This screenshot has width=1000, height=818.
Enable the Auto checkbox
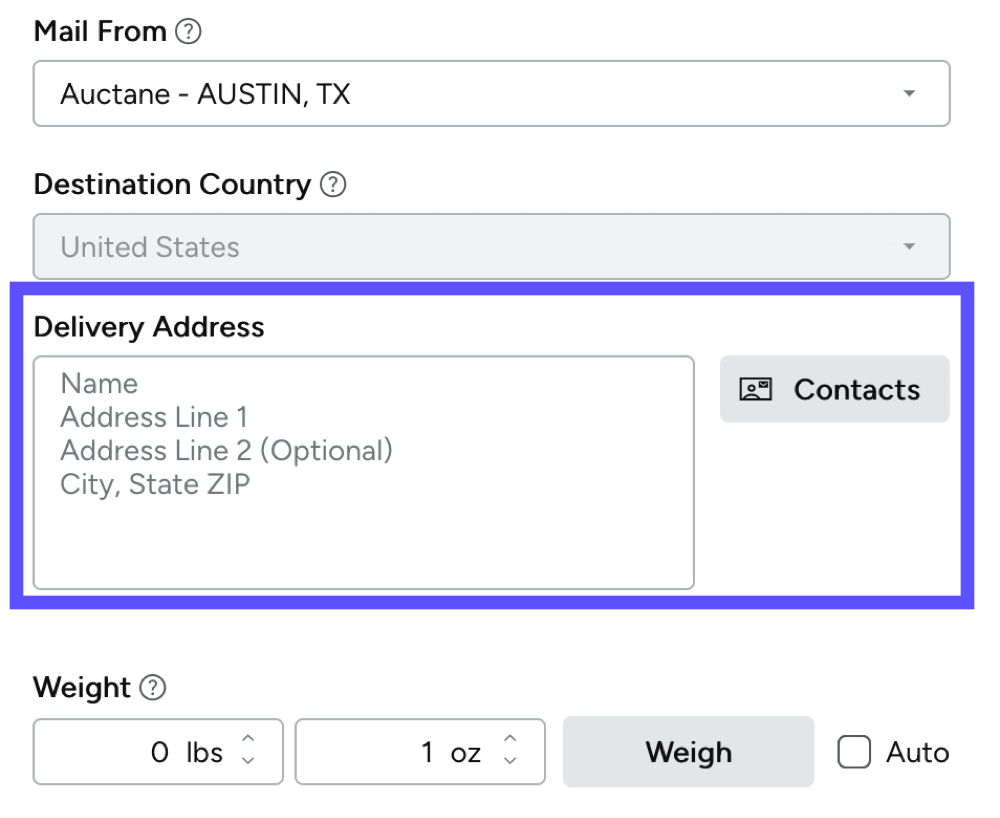[x=854, y=752]
